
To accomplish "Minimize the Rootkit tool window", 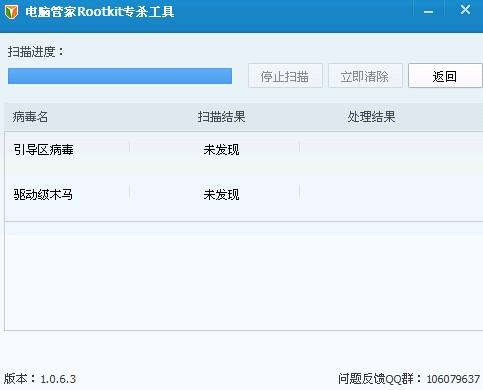I will (429, 11).
